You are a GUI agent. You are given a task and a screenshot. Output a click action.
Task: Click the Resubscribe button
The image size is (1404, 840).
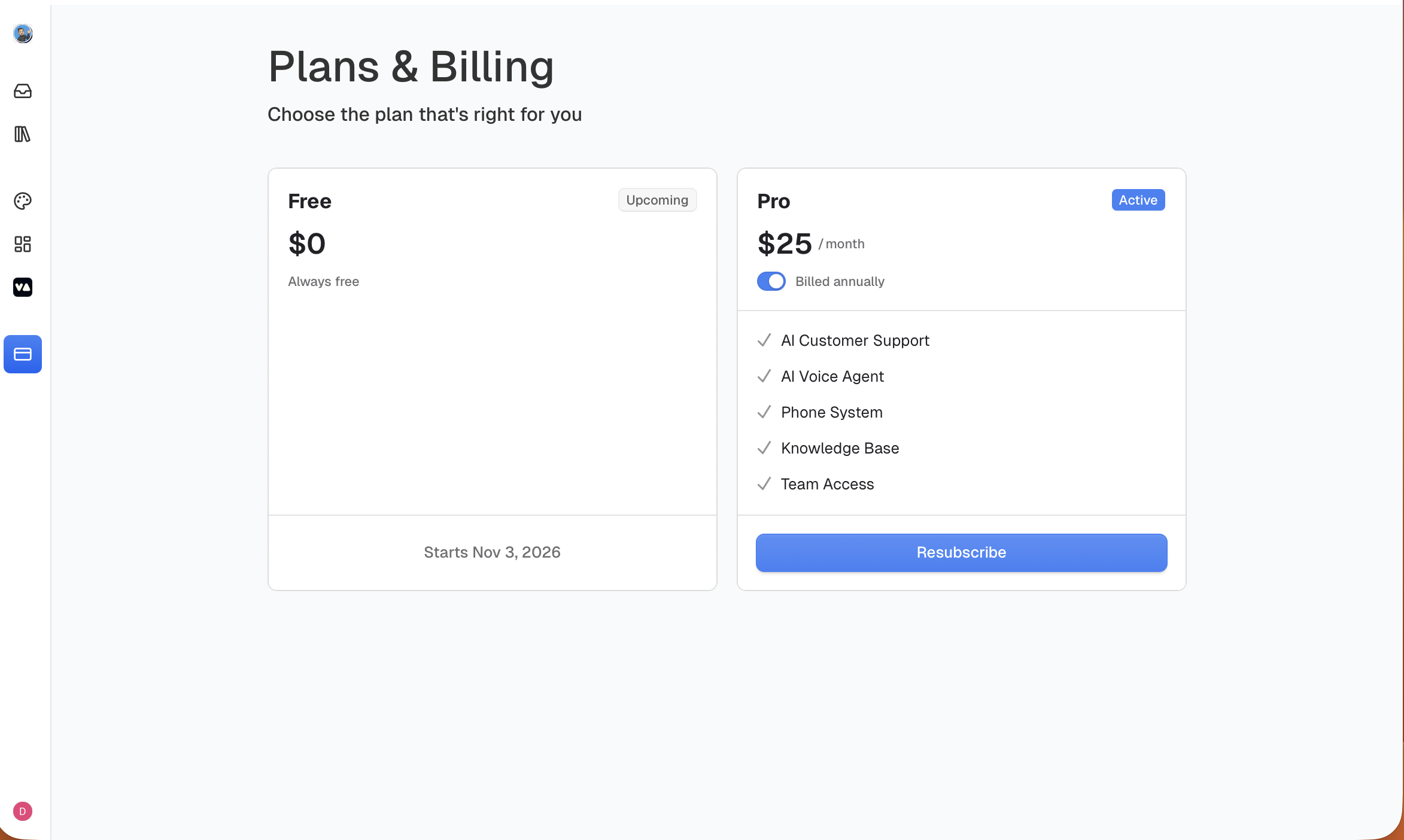961,552
